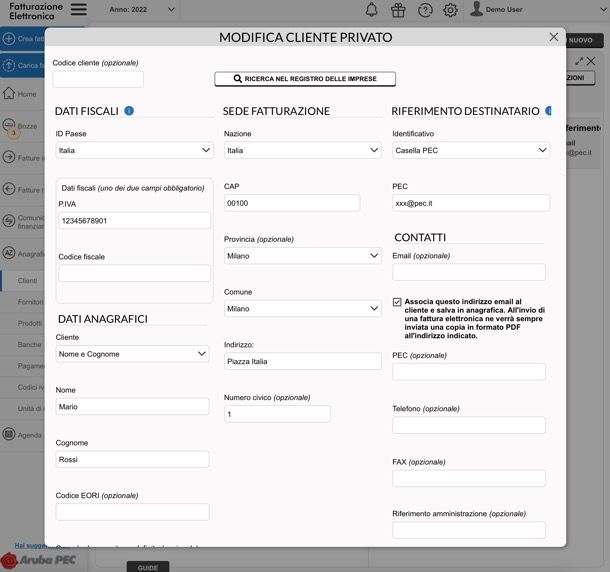
Task: Open the Anno 2022 year dropdown
Action: [142, 10]
